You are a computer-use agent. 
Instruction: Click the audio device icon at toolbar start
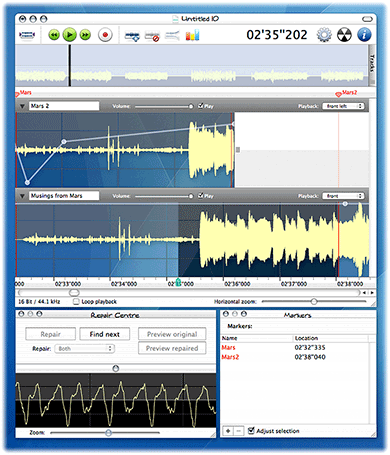click(x=27, y=35)
